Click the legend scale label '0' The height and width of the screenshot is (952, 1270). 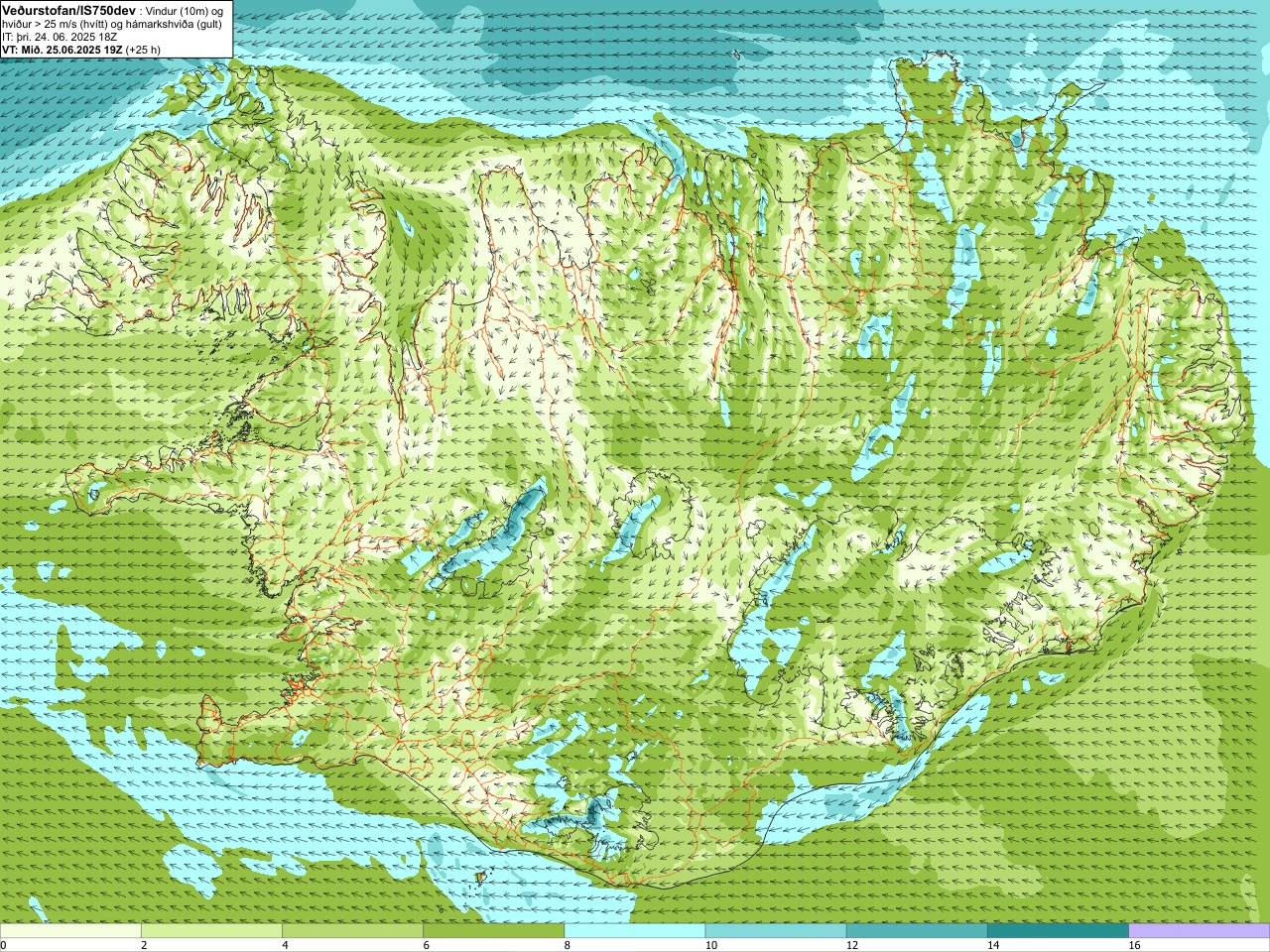pos(3,946)
